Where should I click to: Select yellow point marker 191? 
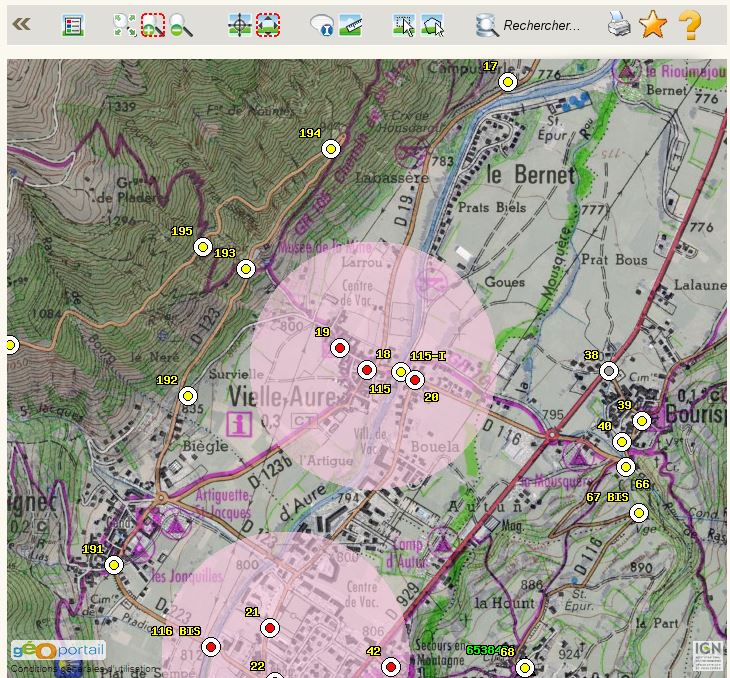[114, 565]
